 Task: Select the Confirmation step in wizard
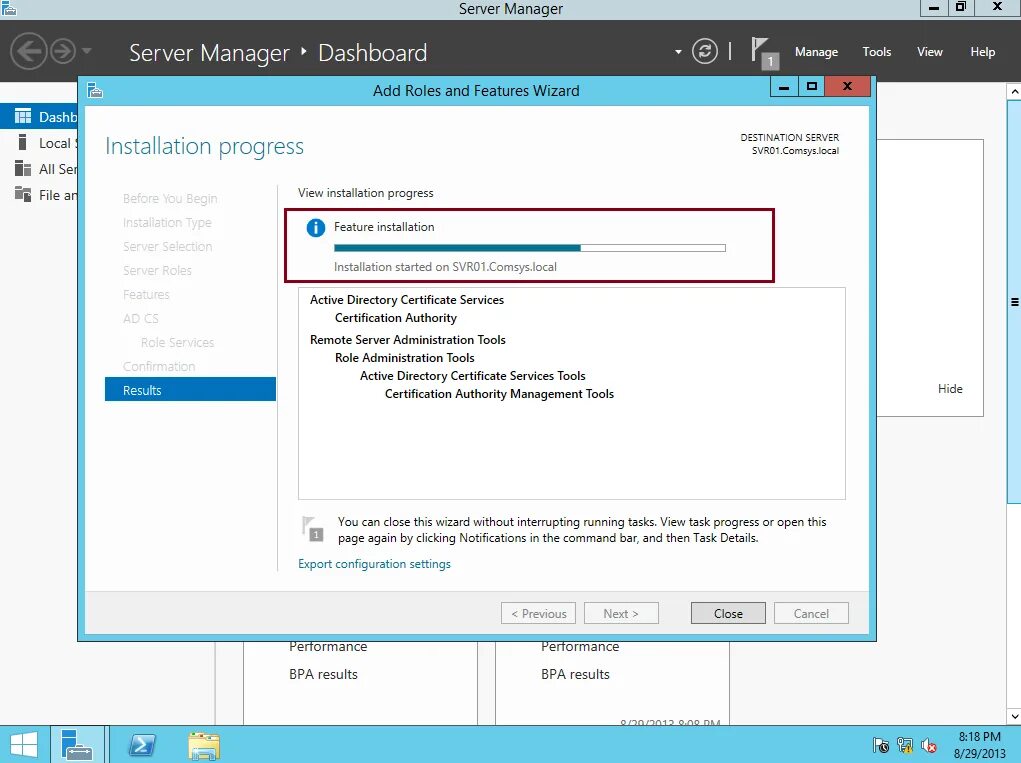[x=159, y=367]
